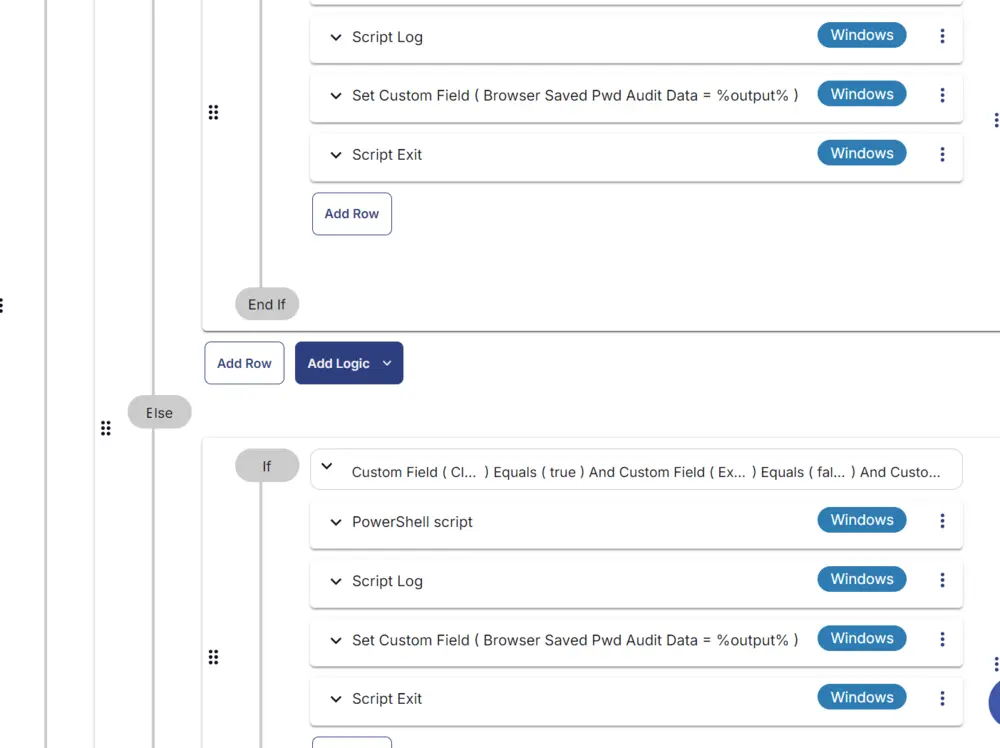
Task: Click Windows badge on lower Script Exit row
Action: [x=862, y=697]
